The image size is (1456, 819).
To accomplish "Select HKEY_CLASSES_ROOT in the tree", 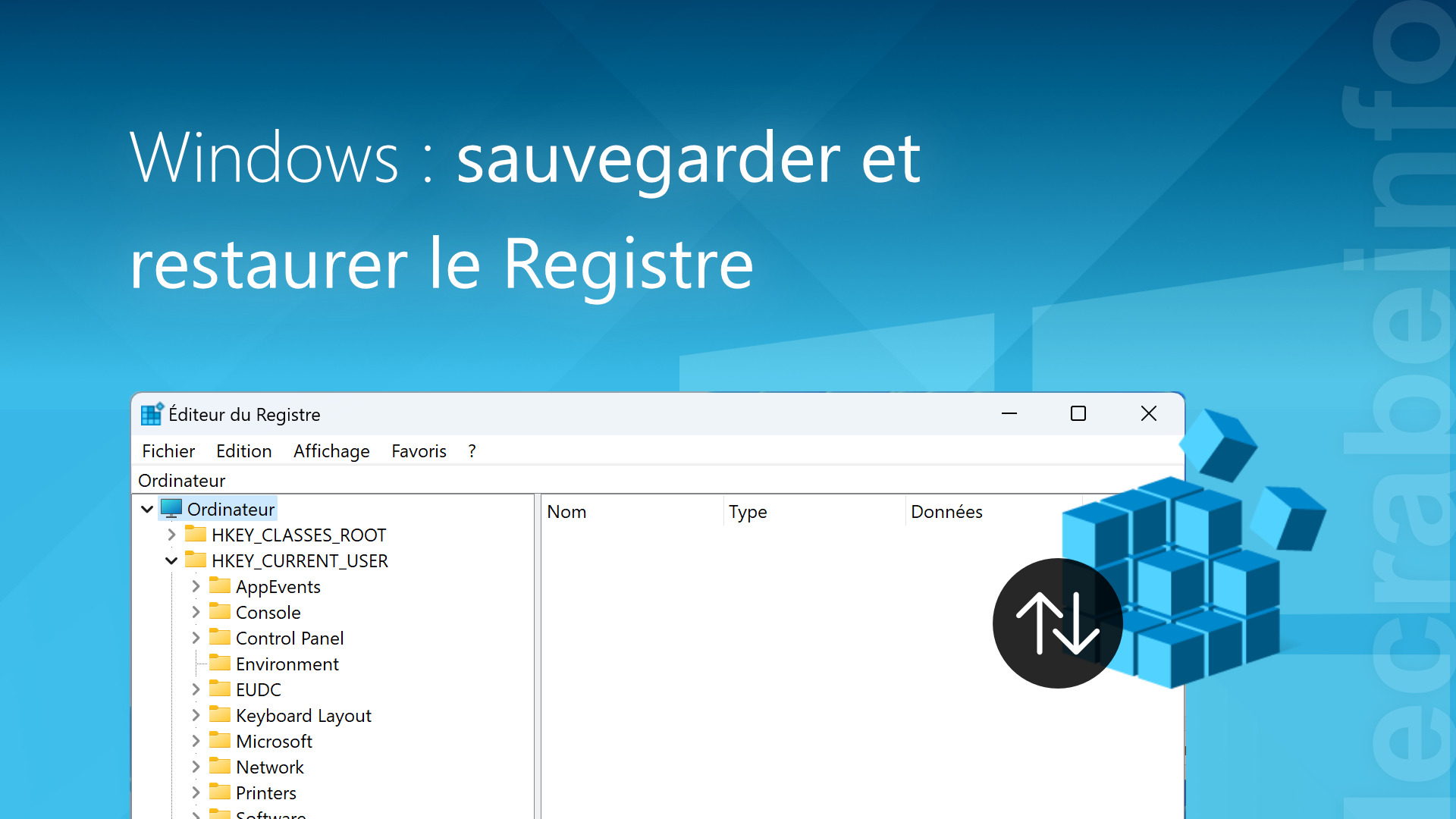I will tap(299, 535).
